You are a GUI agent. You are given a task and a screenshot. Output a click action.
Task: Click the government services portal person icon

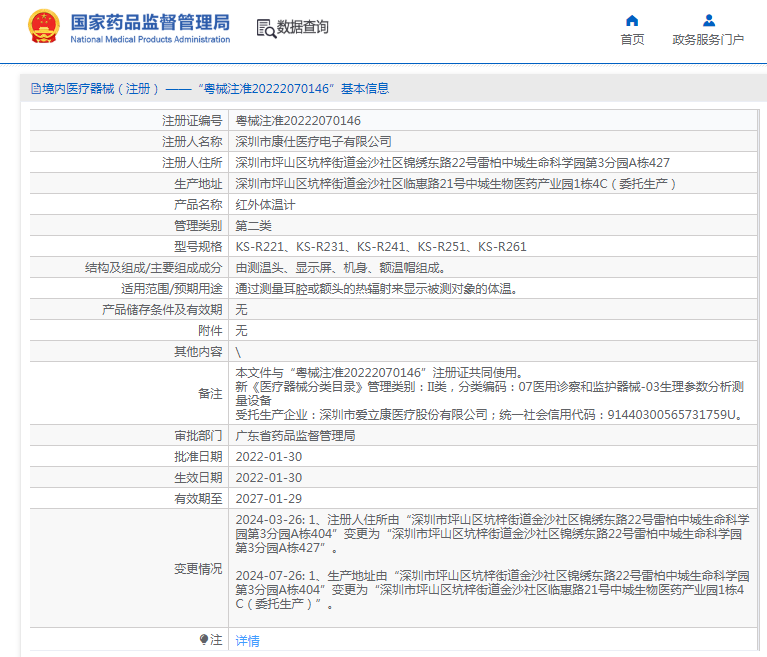709,21
